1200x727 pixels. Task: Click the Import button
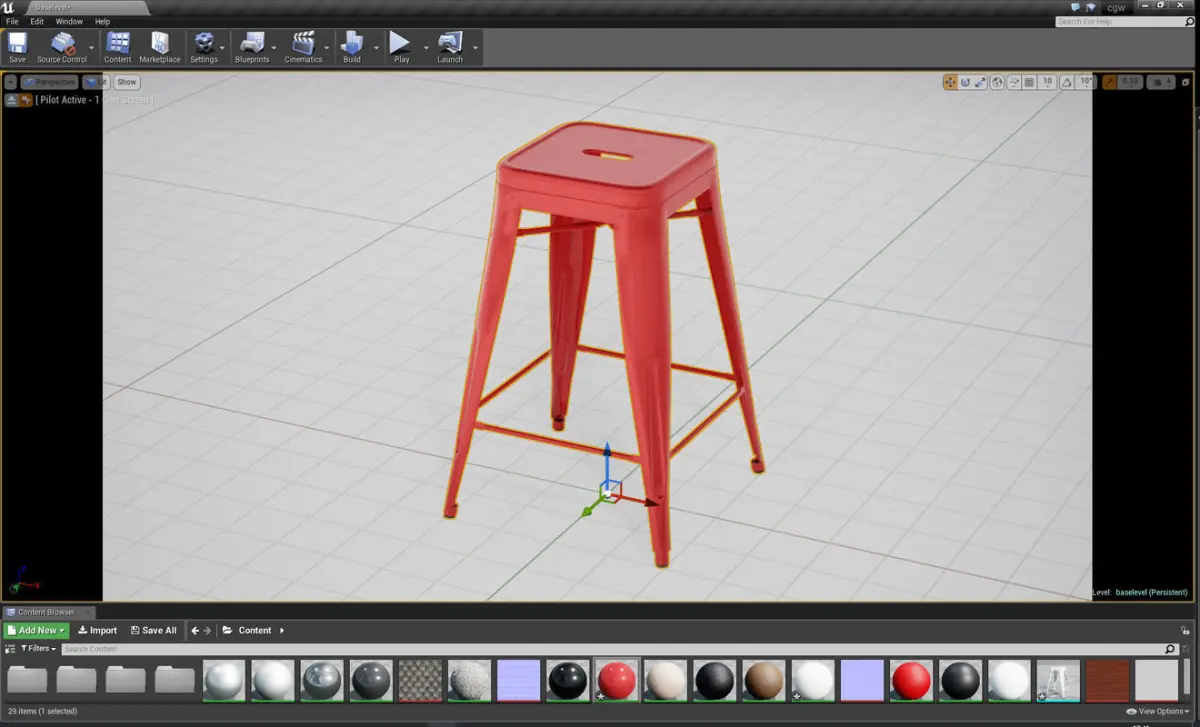click(x=98, y=630)
